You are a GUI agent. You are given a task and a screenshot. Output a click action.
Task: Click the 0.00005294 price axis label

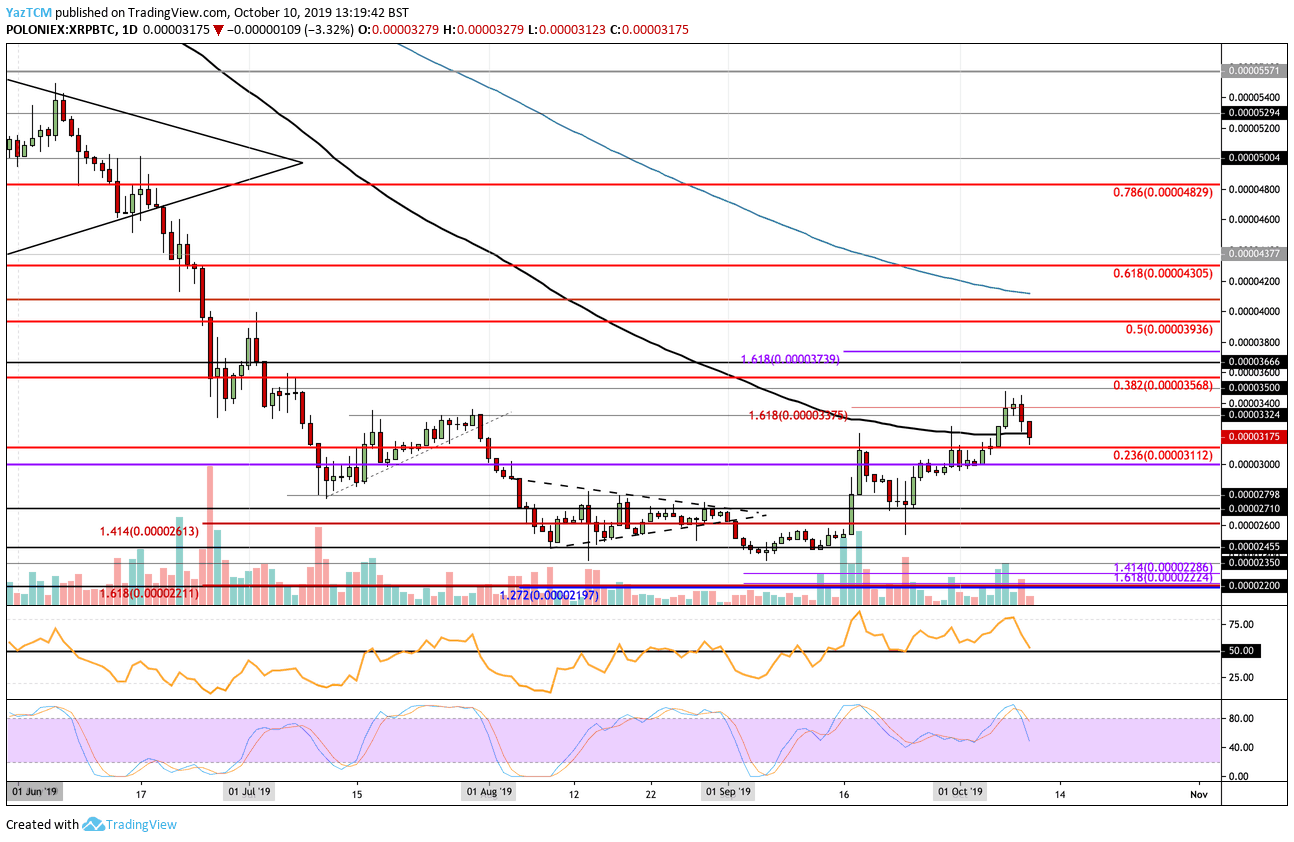point(1256,113)
